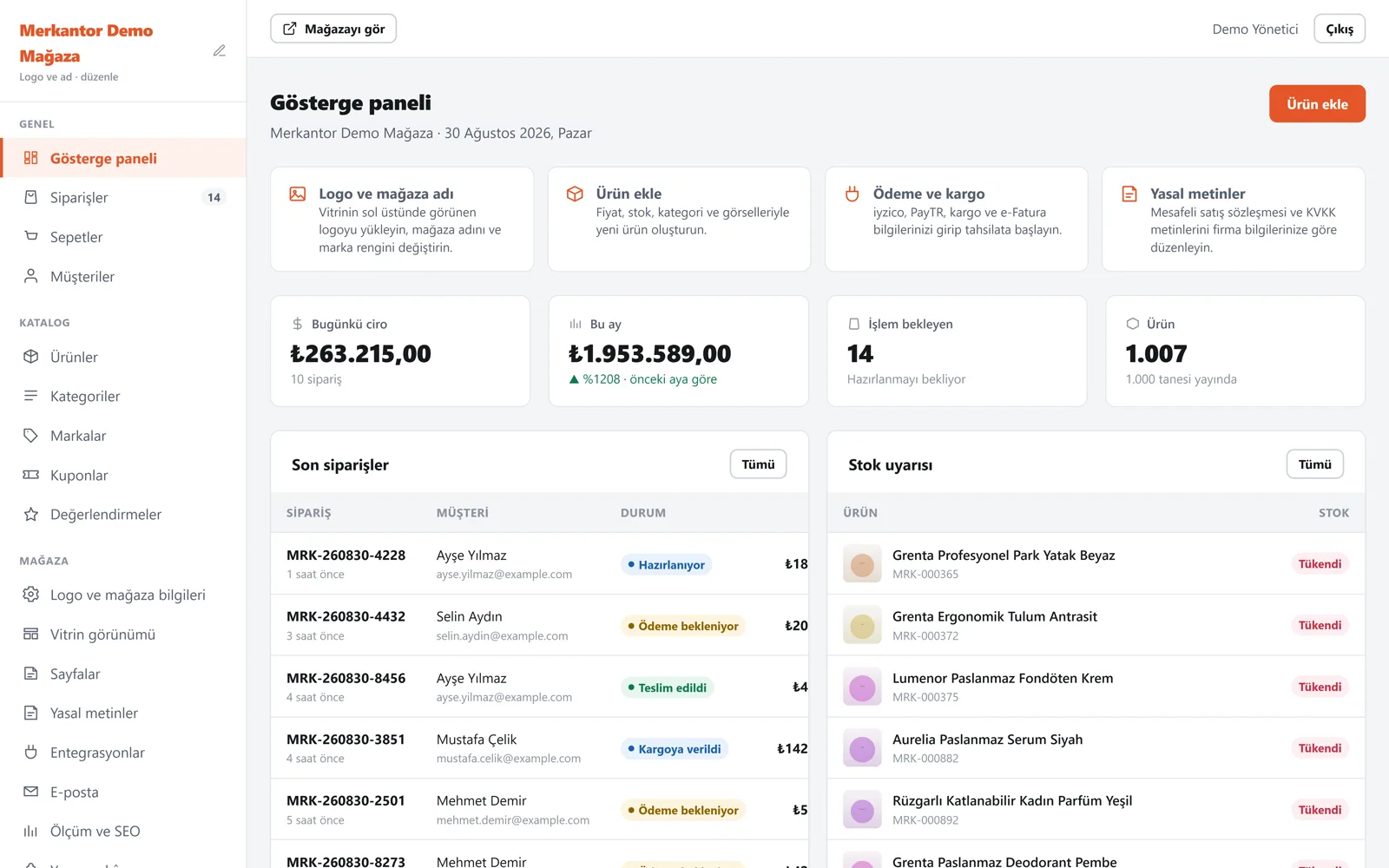Click the gear icon for Logo ve mağaza bilgileri
The height and width of the screenshot is (868, 1389).
[x=31, y=595]
